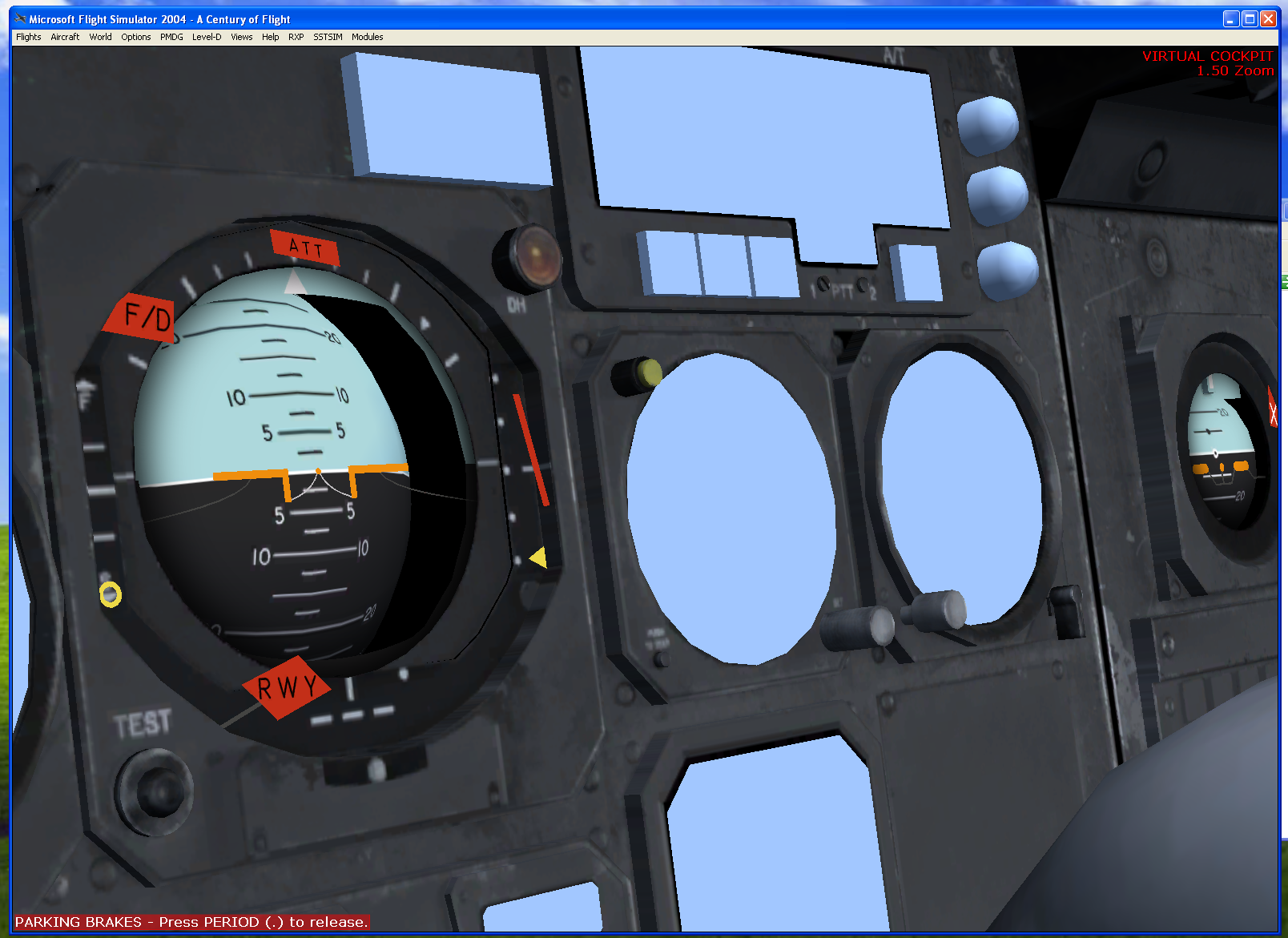The width and height of the screenshot is (1288, 938).
Task: Open the PMDG menu
Action: [171, 37]
